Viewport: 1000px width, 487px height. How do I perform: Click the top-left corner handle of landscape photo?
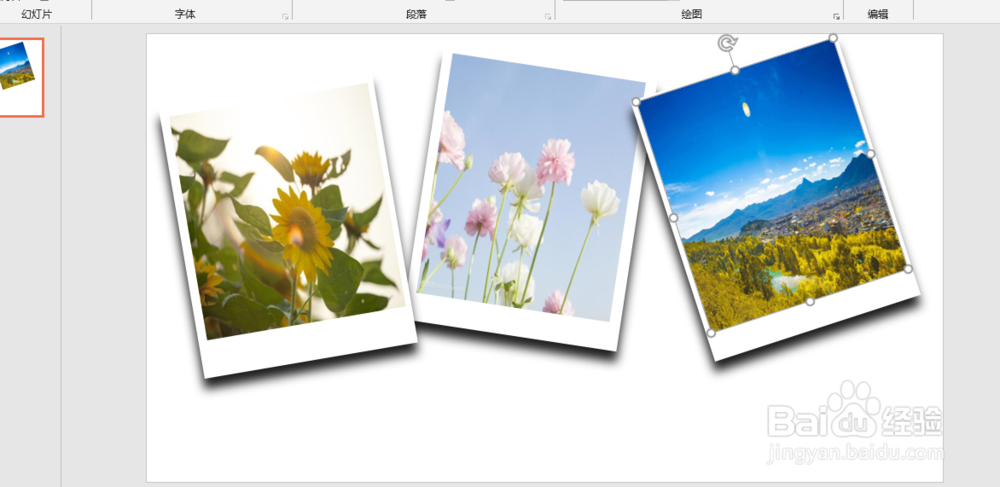click(x=636, y=101)
